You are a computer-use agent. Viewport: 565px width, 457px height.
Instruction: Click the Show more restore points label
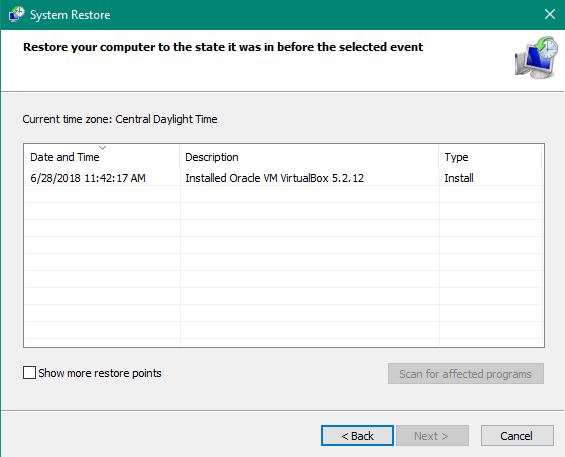tap(100, 373)
